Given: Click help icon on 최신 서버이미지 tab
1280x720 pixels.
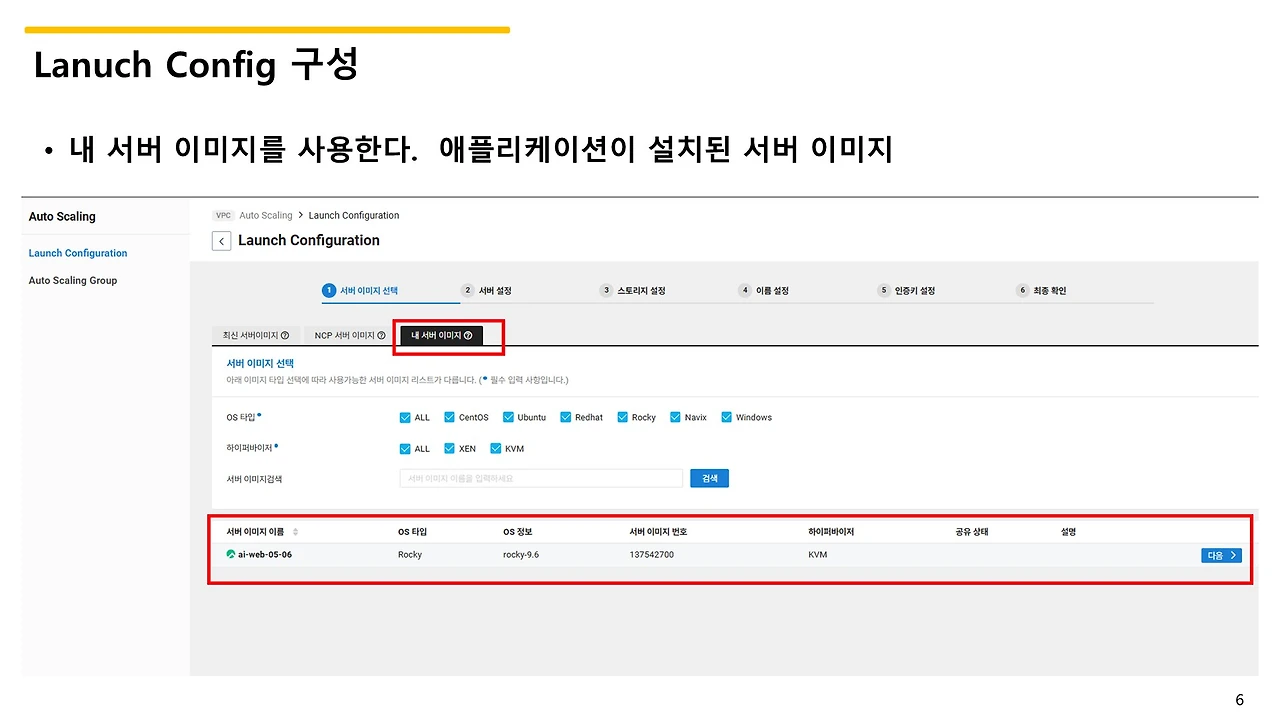Looking at the screenshot, I should tap(285, 336).
